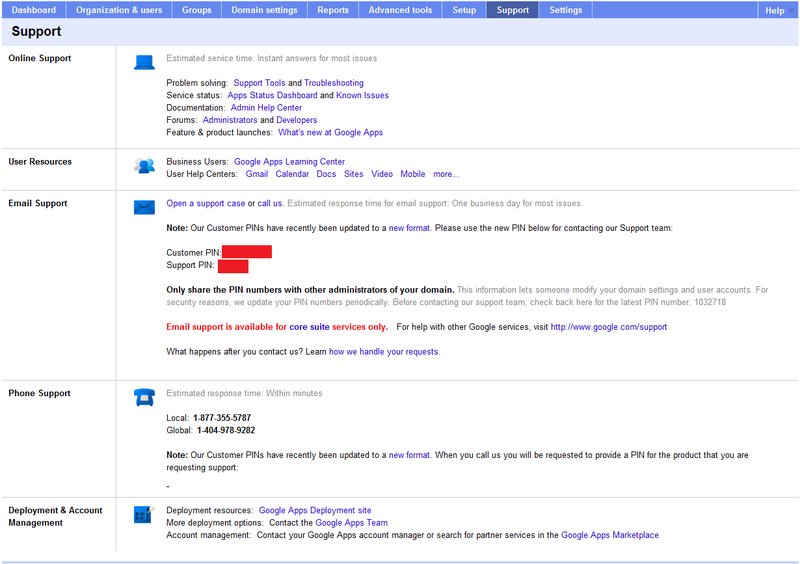Image resolution: width=800 pixels, height=564 pixels.
Task: Open the Apps Status Dashboard link
Action: [272, 95]
